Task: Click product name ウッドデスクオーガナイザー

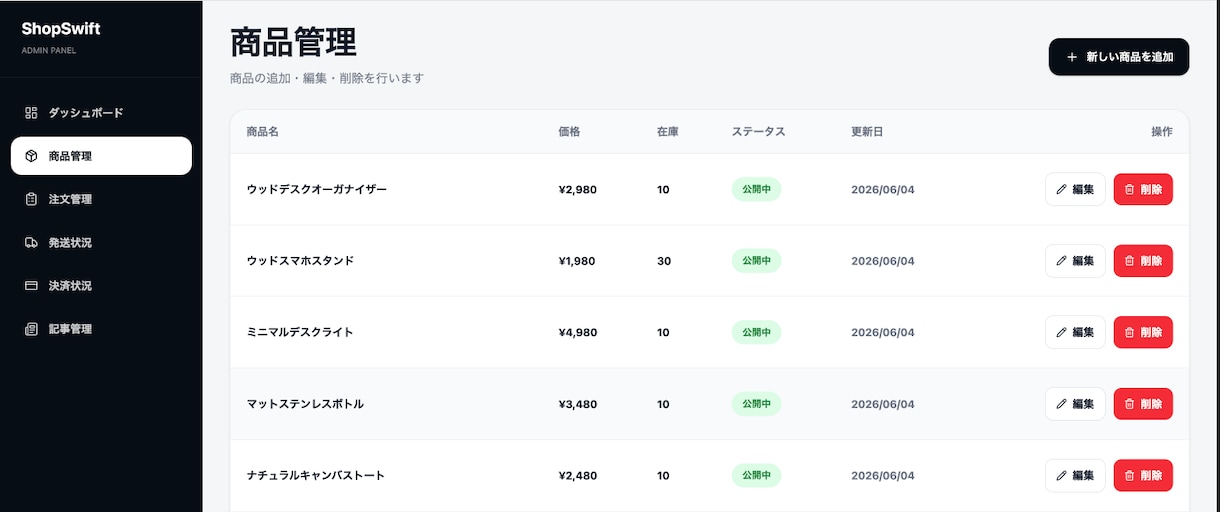Action: pyautogui.click(x=316, y=189)
